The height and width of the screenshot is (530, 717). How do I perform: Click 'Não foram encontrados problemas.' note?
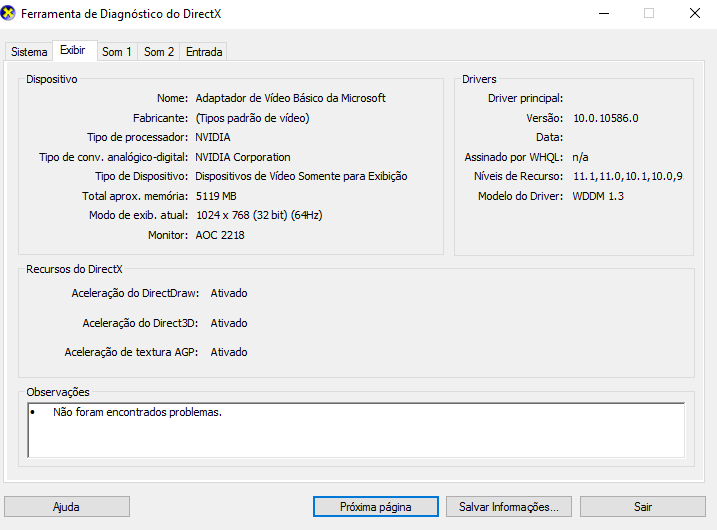(137, 412)
